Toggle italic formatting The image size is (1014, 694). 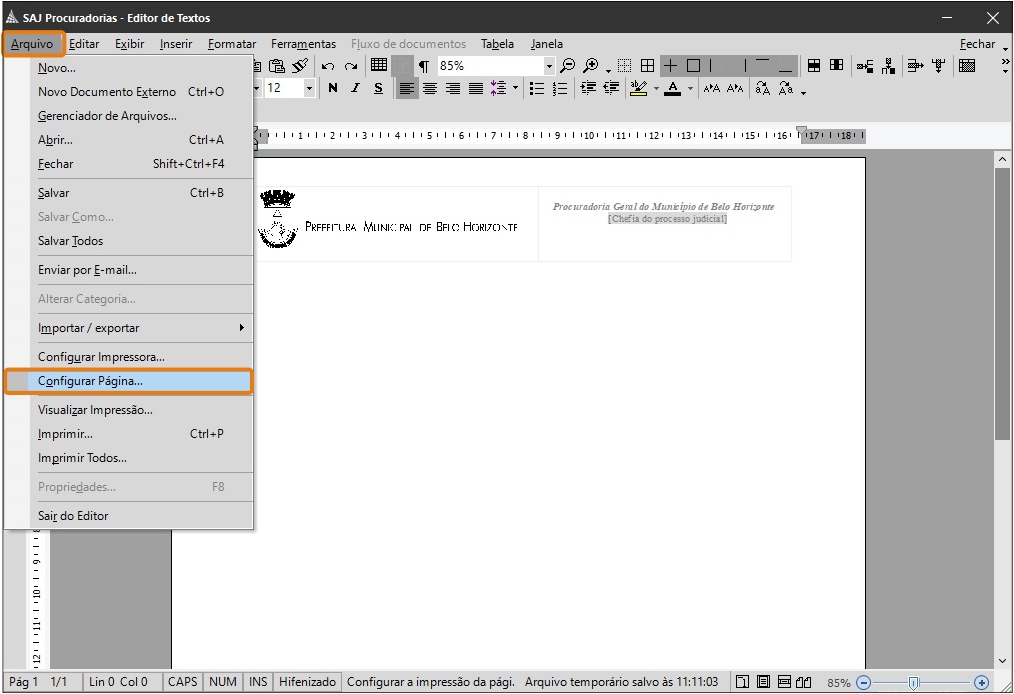tap(356, 88)
